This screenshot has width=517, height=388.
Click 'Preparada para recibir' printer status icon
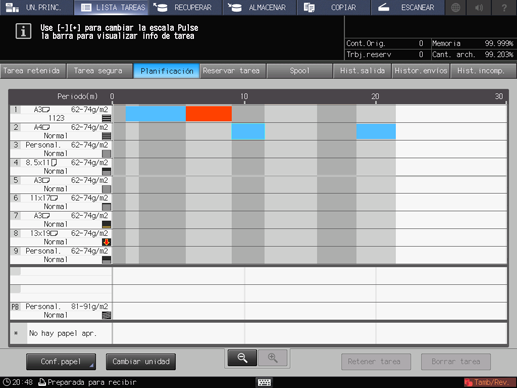coord(42,382)
